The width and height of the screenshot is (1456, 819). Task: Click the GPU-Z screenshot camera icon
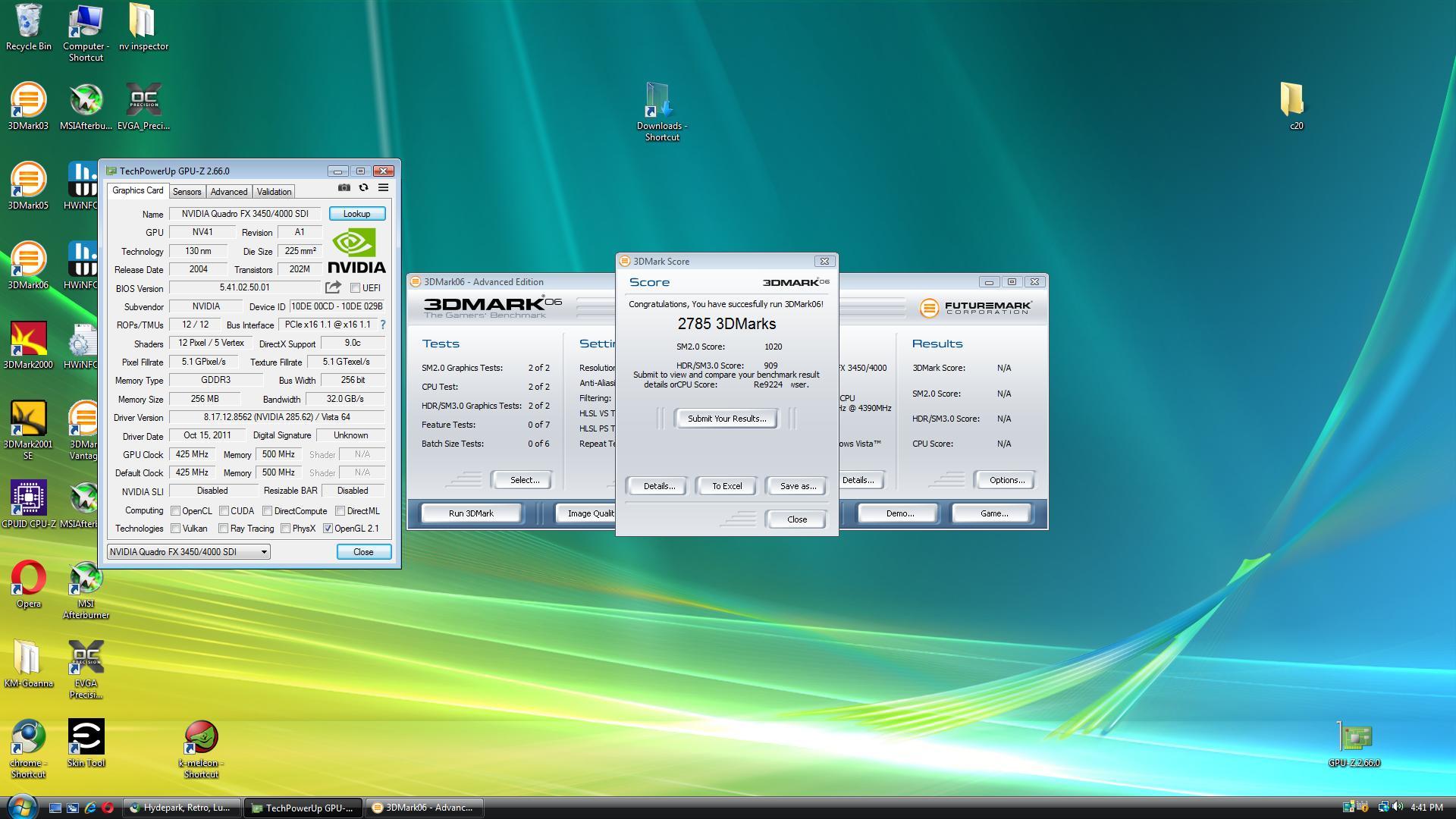pyautogui.click(x=344, y=187)
